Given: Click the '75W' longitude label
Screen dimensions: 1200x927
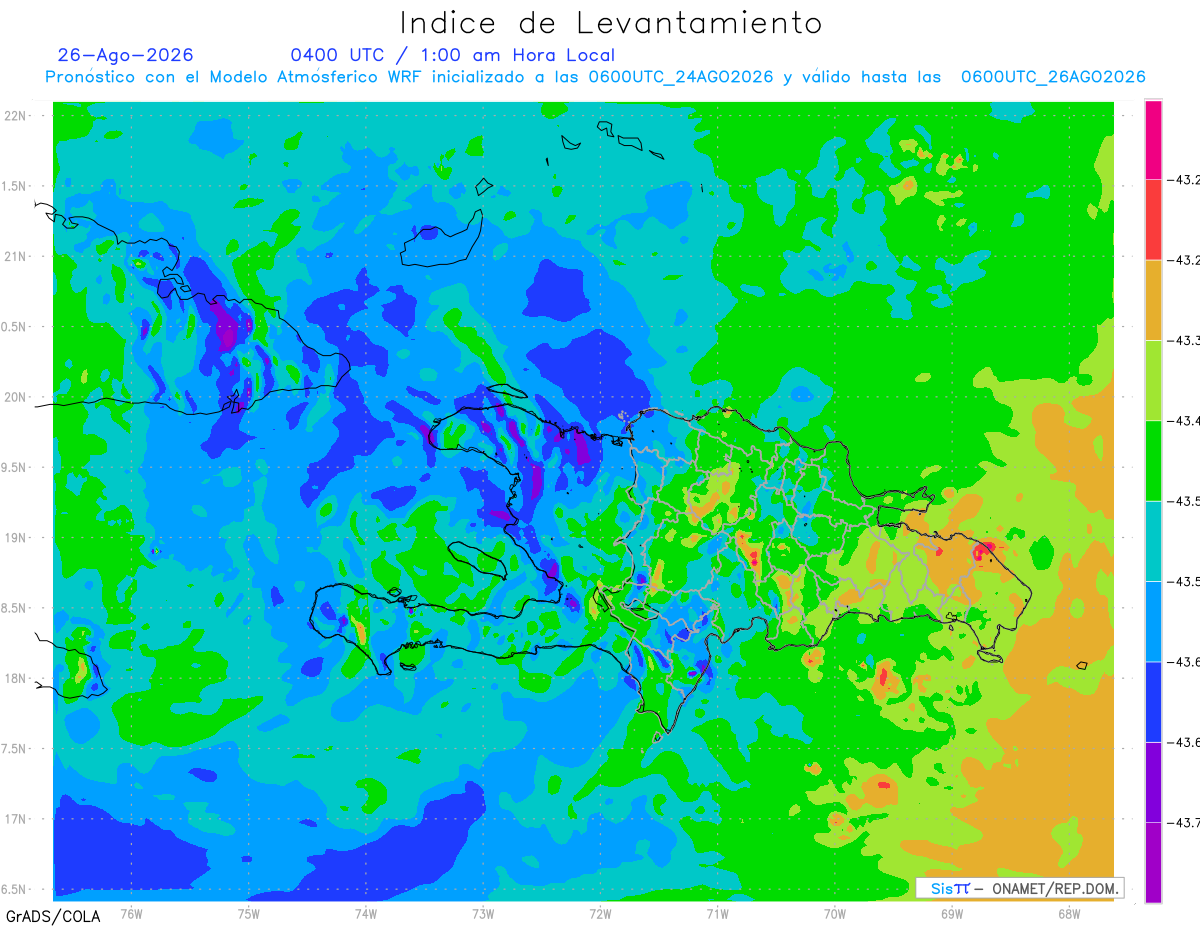Looking at the screenshot, I should click(x=249, y=913).
